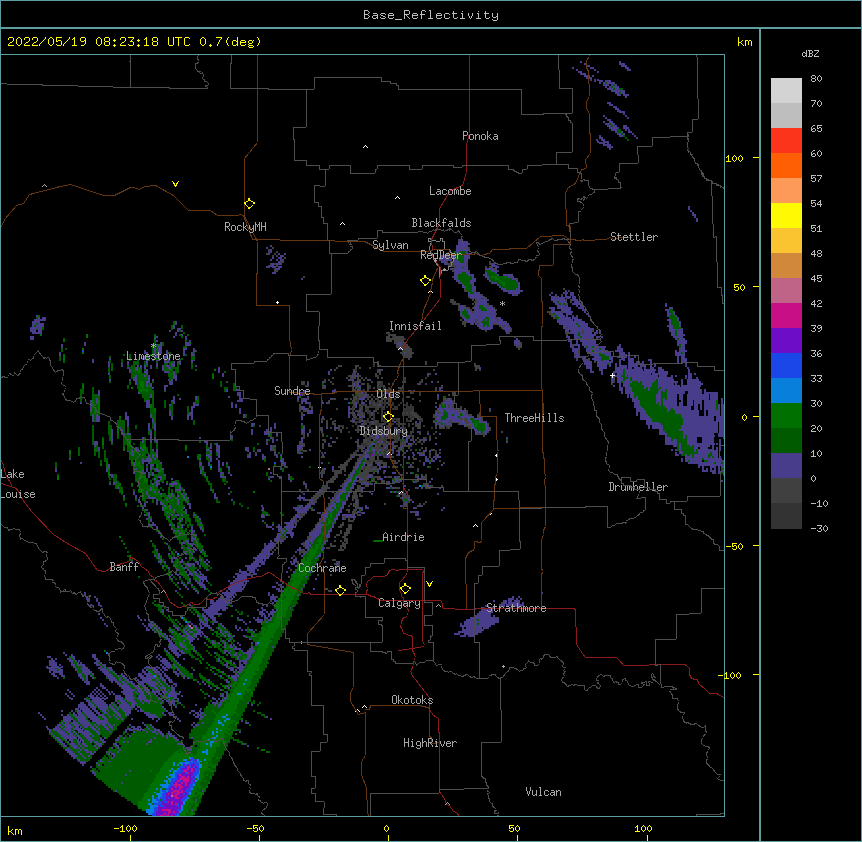
Task: Click the HighRiver label
Action: pyautogui.click(x=430, y=743)
